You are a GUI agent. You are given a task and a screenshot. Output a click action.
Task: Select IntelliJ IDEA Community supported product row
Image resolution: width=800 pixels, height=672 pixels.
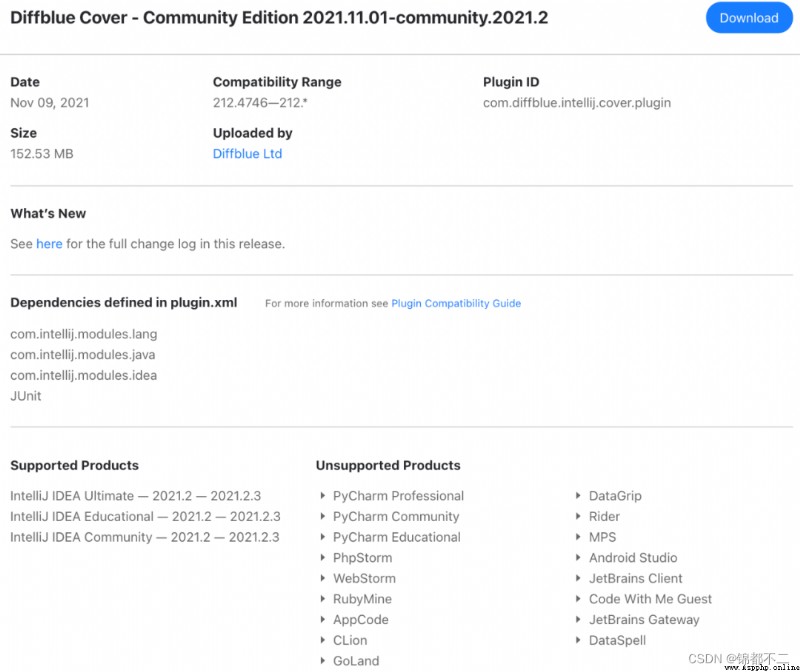pyautogui.click(x=145, y=537)
